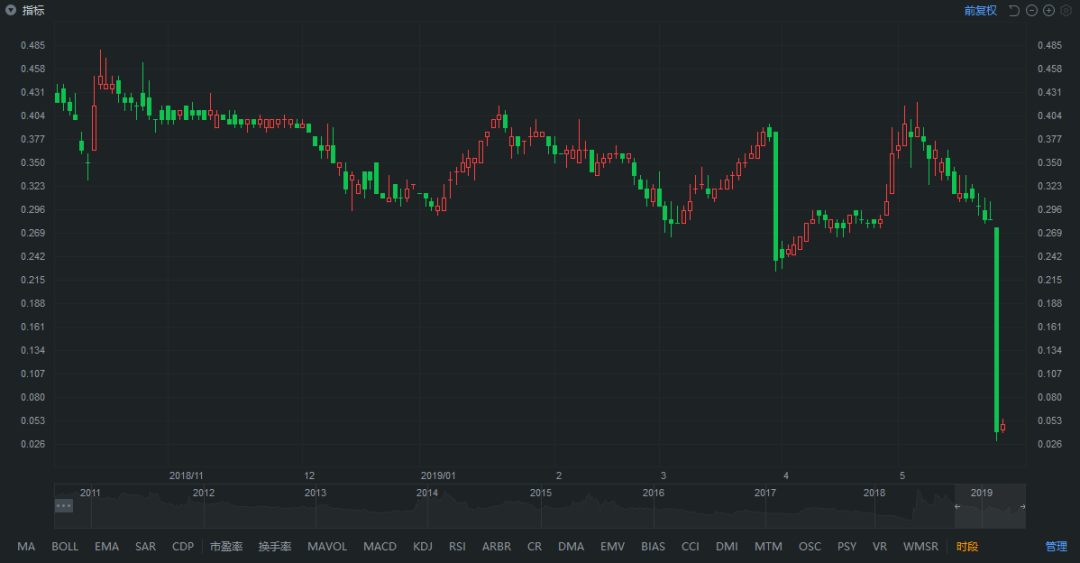
Task: Jump to 2015 in the overview timeline
Action: [541, 493]
